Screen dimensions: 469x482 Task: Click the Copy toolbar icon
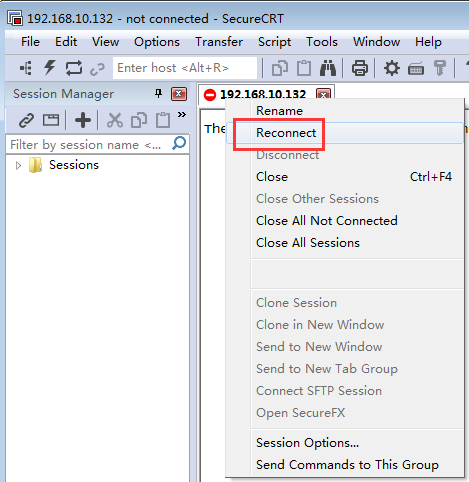(x=280, y=68)
